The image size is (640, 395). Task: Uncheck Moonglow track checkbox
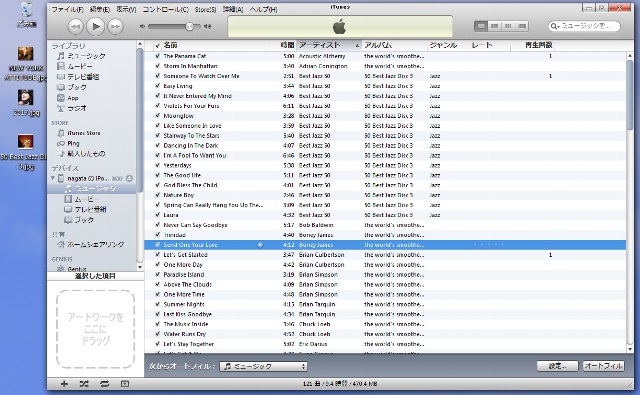coord(158,115)
